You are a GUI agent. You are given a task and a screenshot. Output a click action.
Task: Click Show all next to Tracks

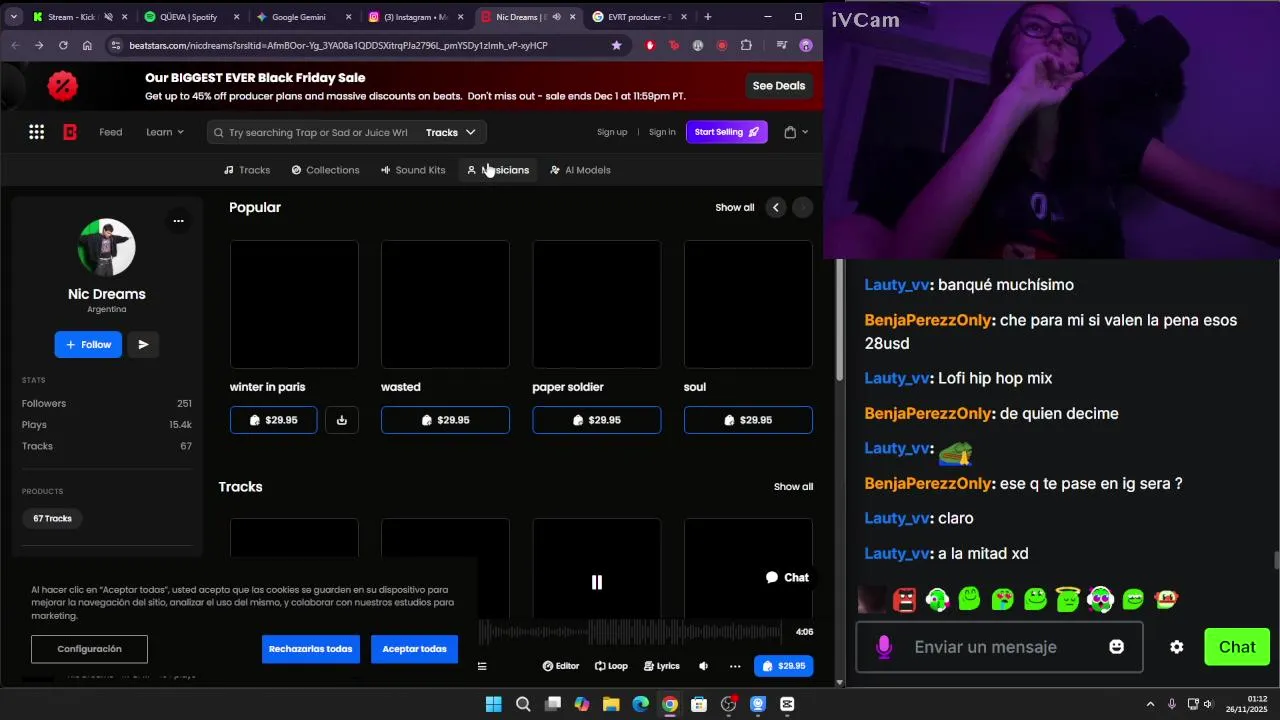click(793, 486)
